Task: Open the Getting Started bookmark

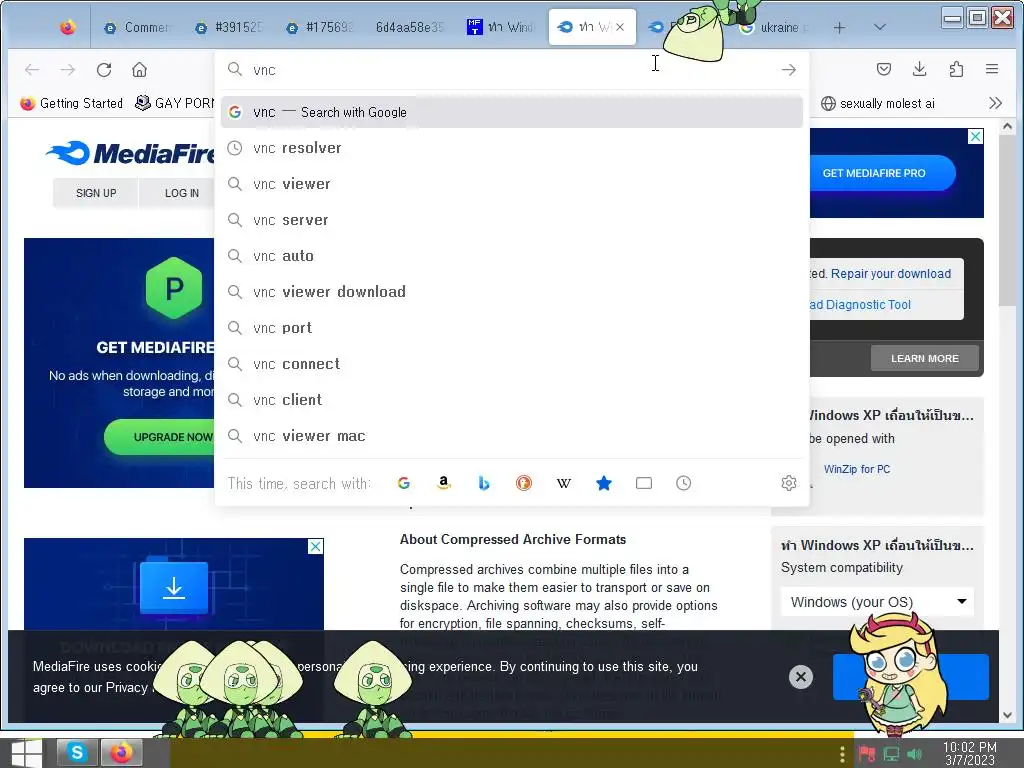Action: [72, 103]
